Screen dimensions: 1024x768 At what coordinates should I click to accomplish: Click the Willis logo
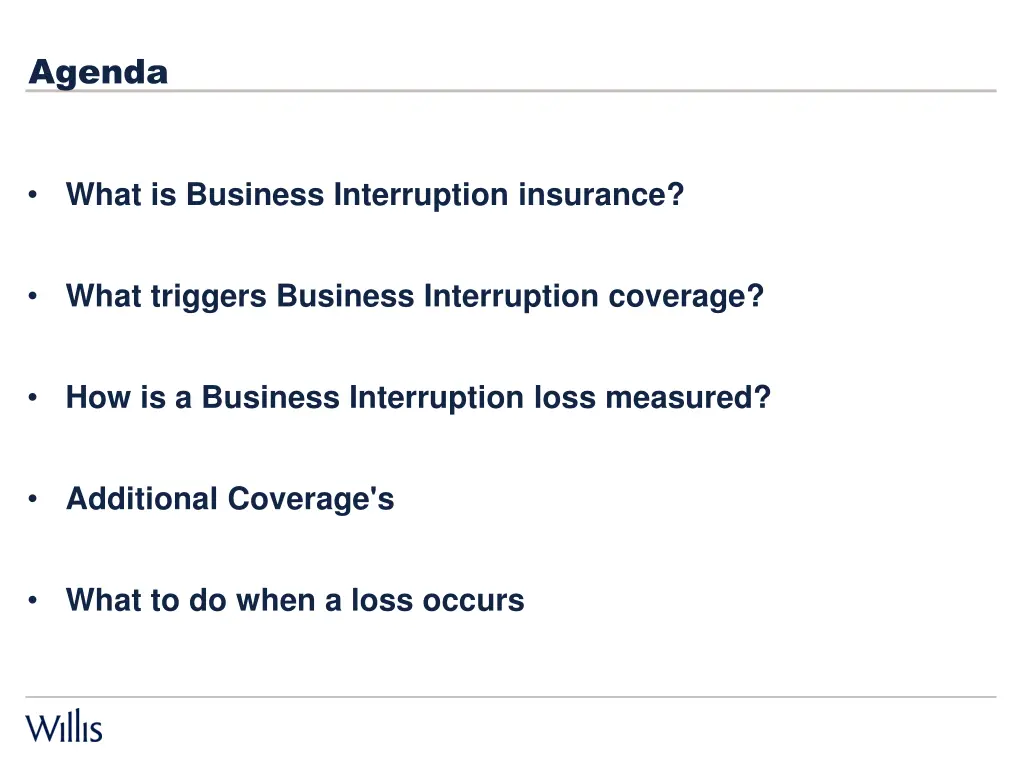point(64,726)
